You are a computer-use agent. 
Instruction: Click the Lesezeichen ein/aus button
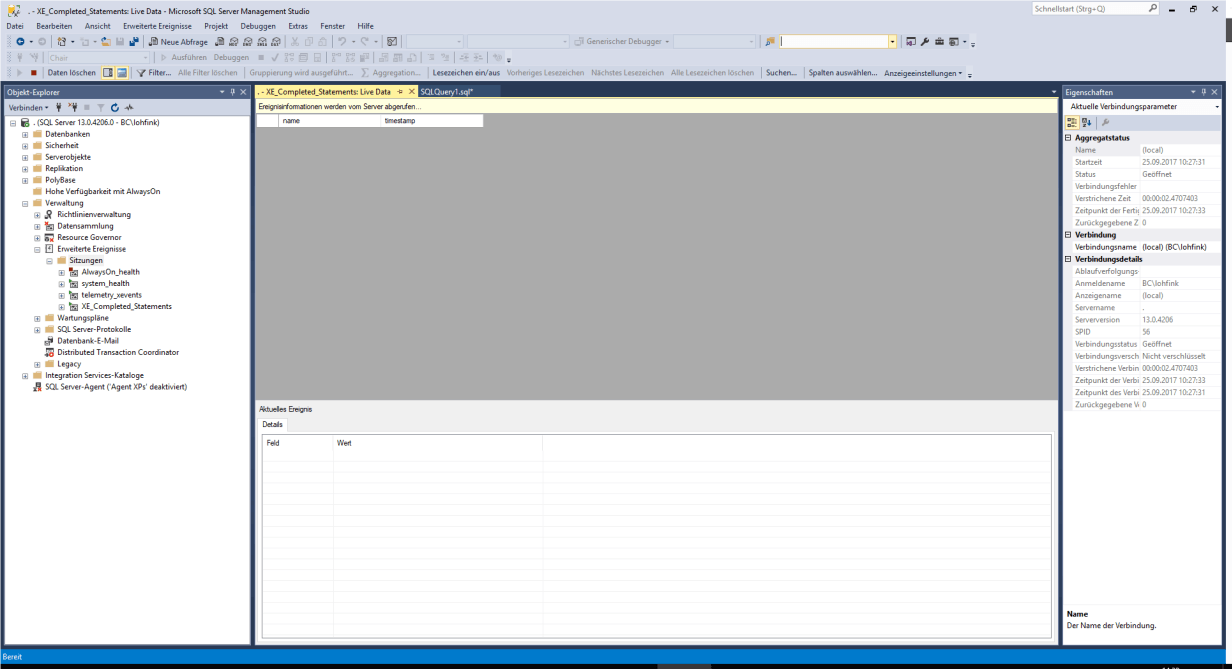466,72
